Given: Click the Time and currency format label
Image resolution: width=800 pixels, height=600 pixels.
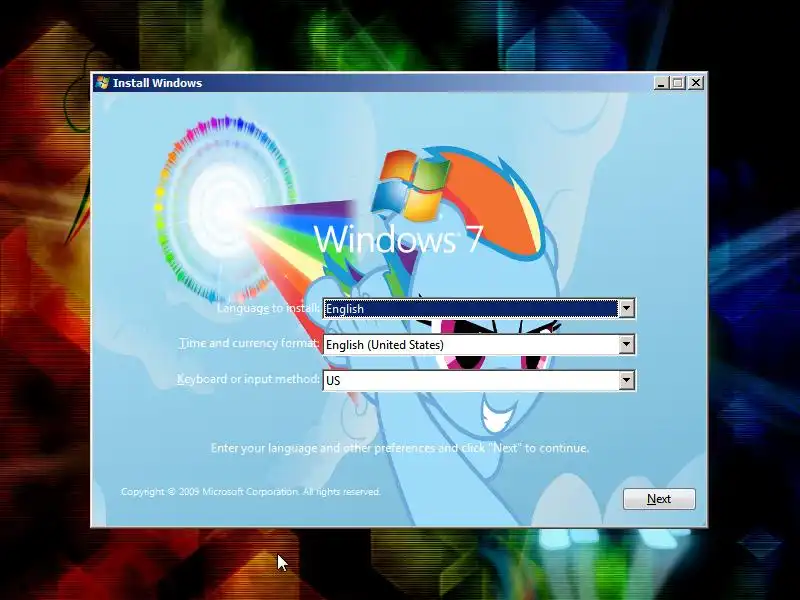Looking at the screenshot, I should (249, 343).
